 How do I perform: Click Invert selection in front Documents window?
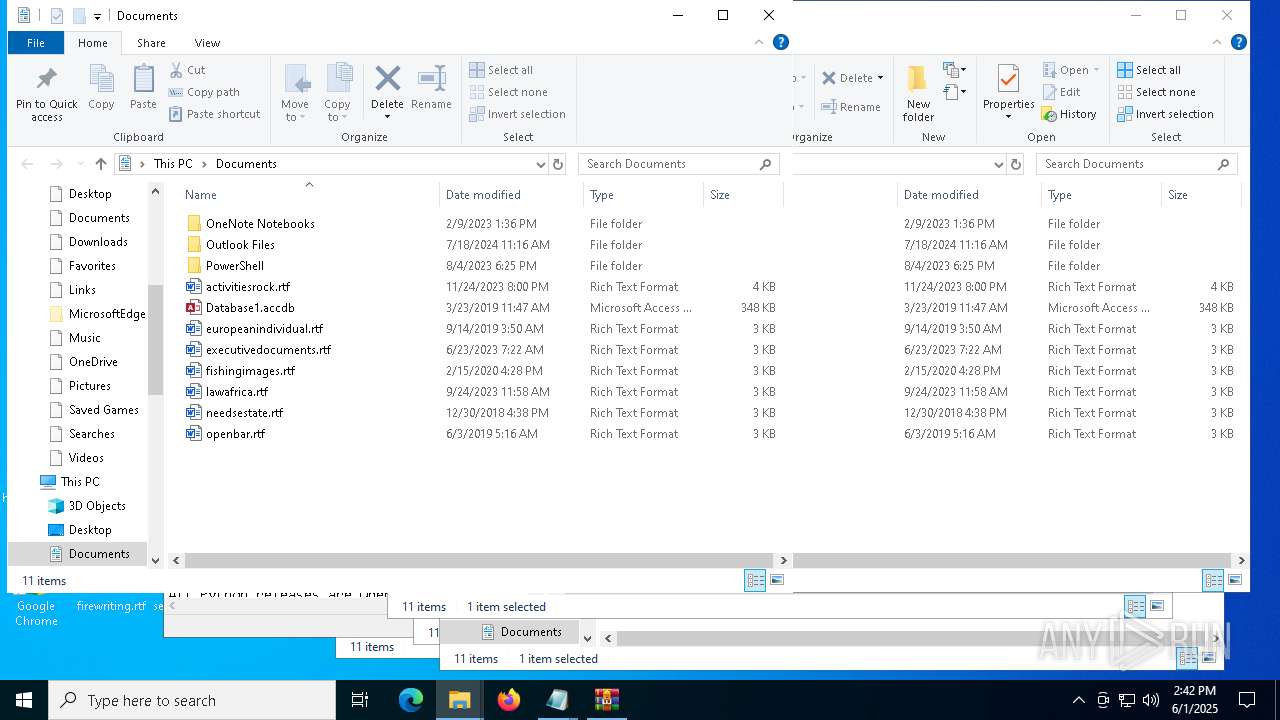coord(518,114)
